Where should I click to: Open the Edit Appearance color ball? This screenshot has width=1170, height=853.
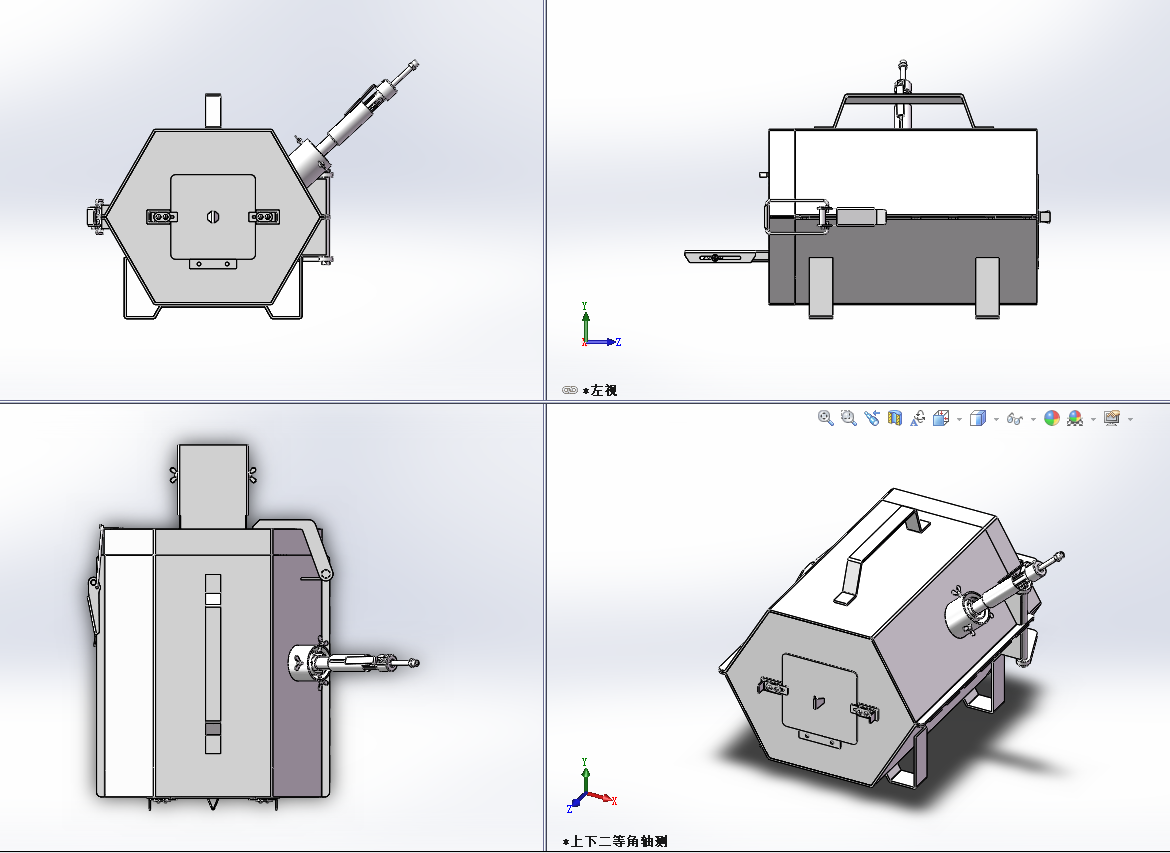click(1051, 418)
